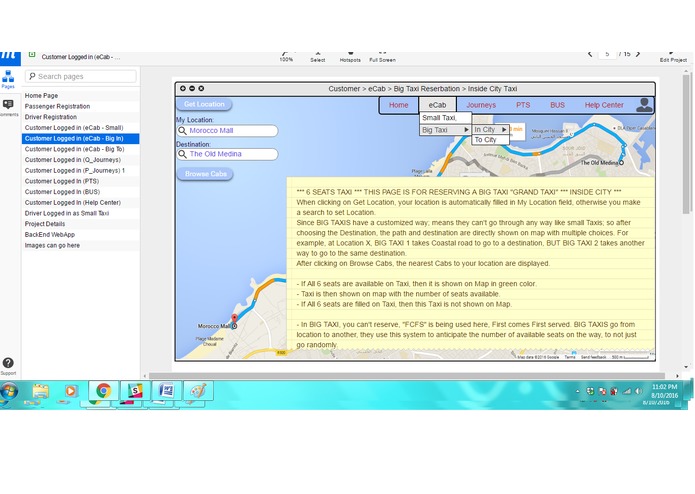Choose Small Taxi menu entry
The width and height of the screenshot is (695, 494).
pos(445,118)
